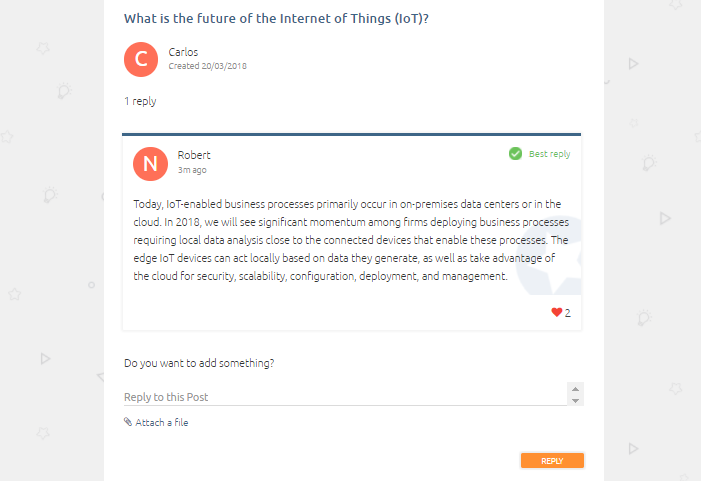Click the like count number 2

567,313
